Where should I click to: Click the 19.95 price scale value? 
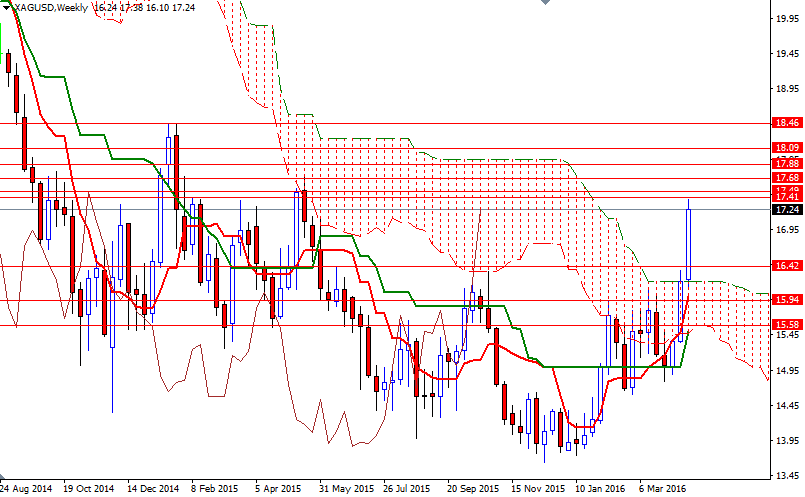coord(787,18)
